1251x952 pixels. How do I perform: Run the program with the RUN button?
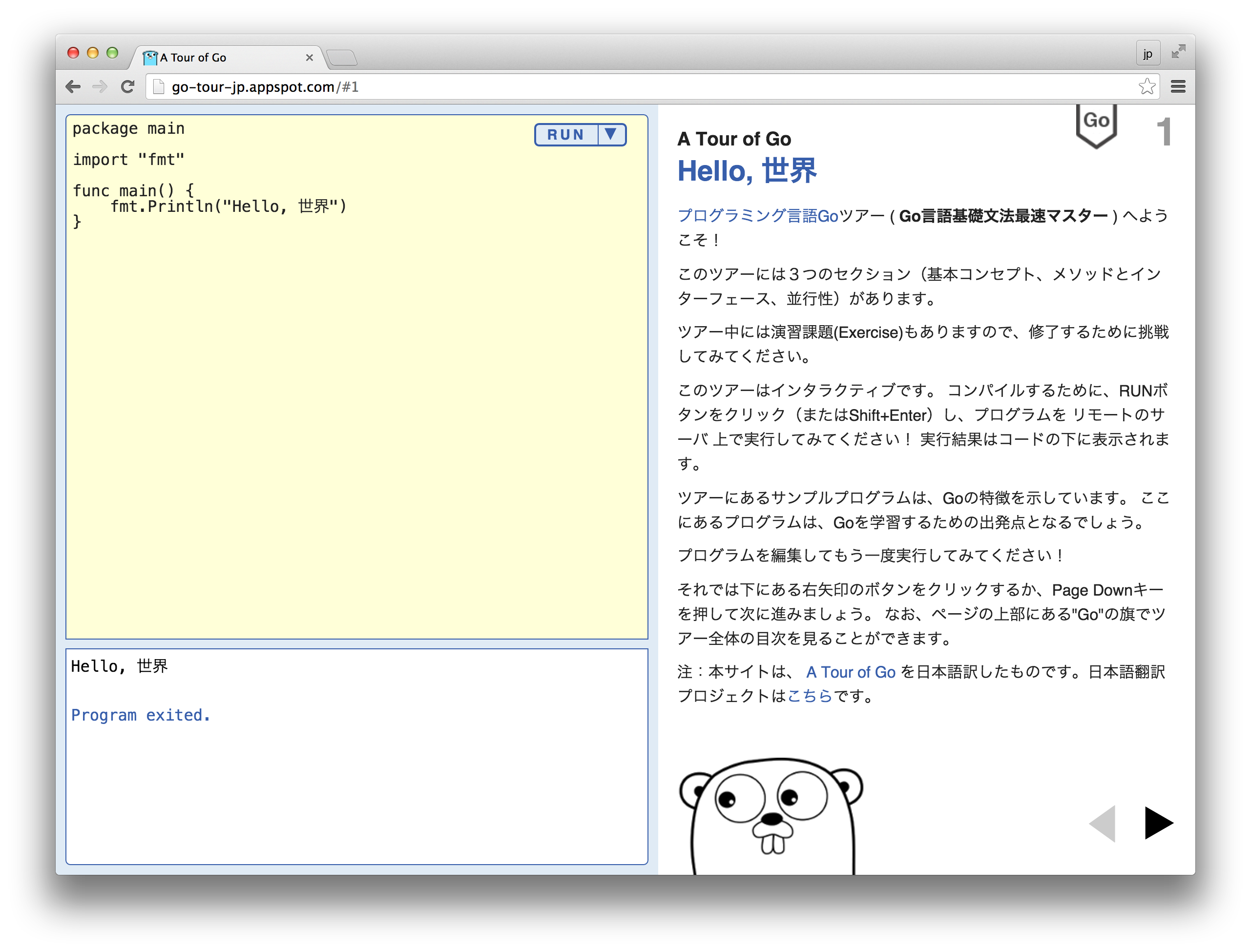565,135
